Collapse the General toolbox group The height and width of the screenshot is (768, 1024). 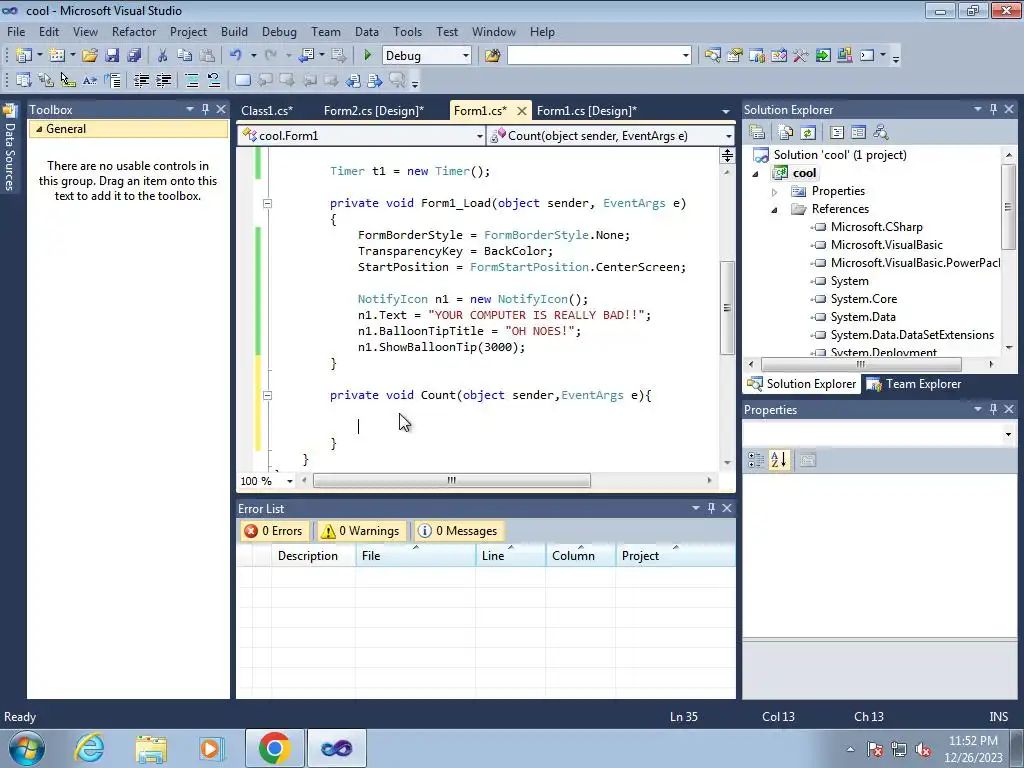click(x=39, y=129)
